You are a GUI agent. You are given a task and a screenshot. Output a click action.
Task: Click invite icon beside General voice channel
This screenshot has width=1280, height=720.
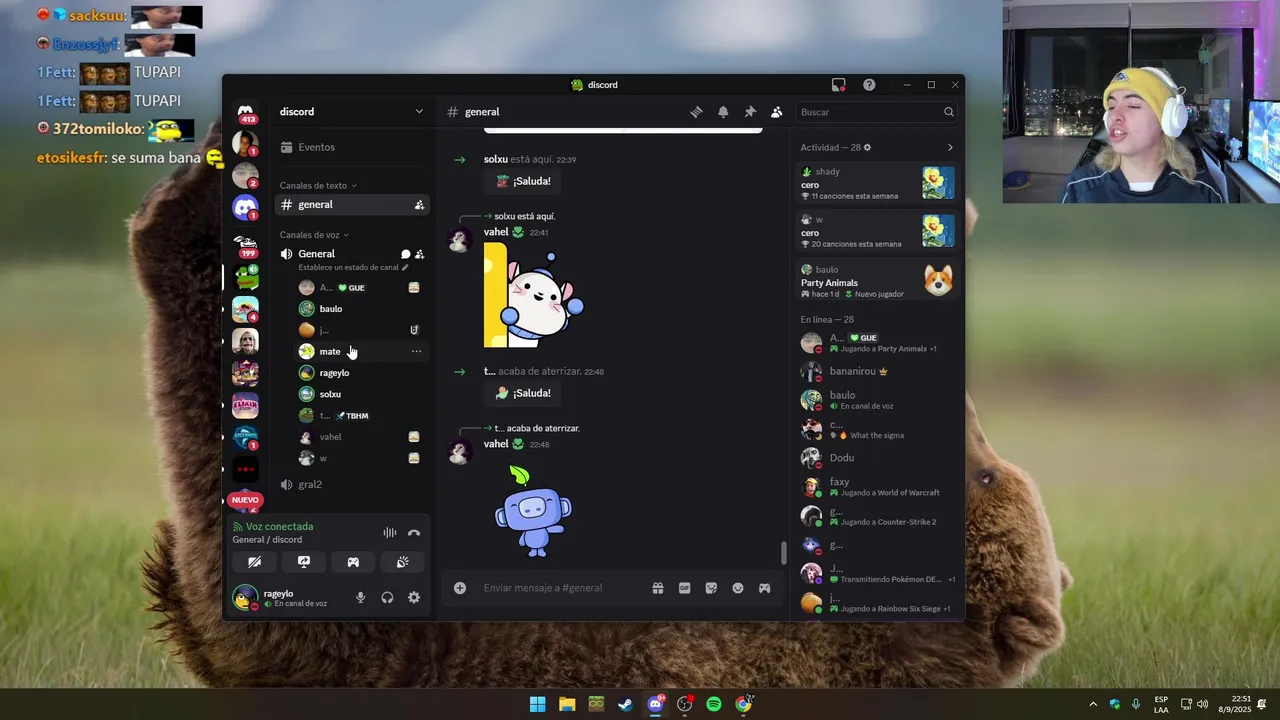[419, 254]
